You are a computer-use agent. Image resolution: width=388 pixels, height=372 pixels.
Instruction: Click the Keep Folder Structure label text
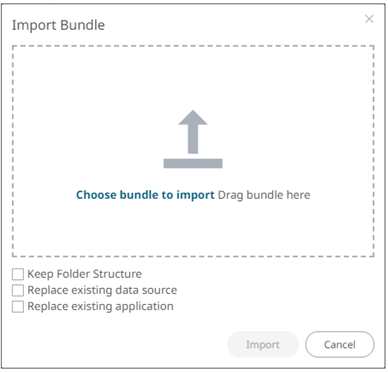click(85, 274)
